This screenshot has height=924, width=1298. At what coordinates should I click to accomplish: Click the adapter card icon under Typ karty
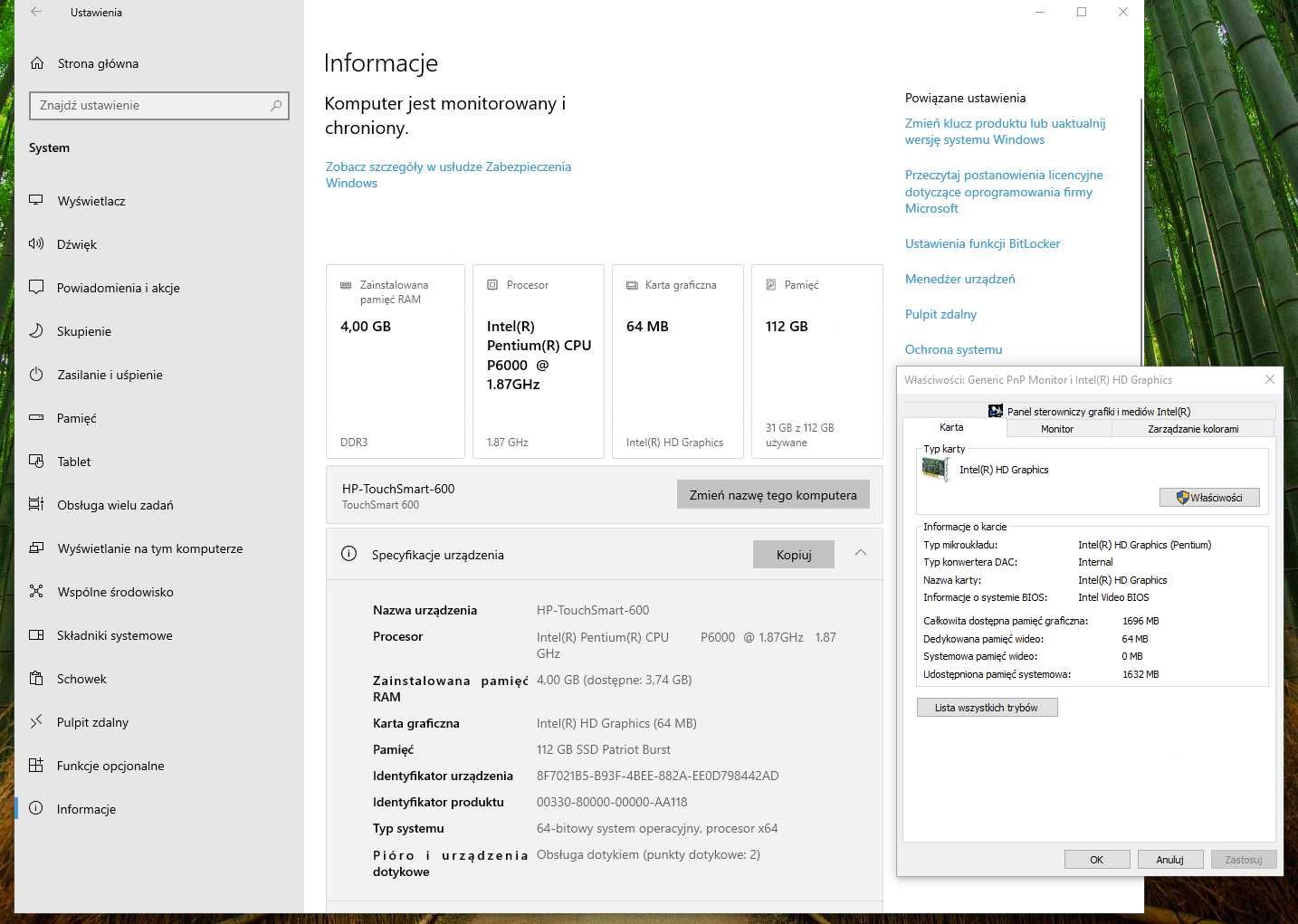click(x=935, y=469)
